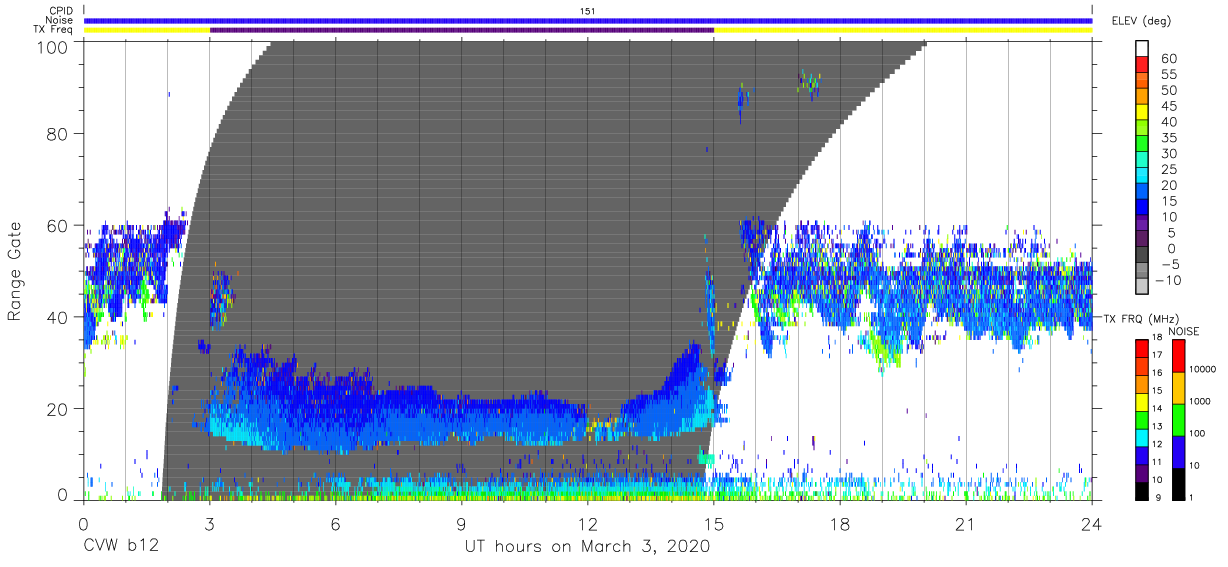Click the yellow swatch of ELEV colorbar
1228x567 pixels.
pyautogui.click(x=1144, y=113)
